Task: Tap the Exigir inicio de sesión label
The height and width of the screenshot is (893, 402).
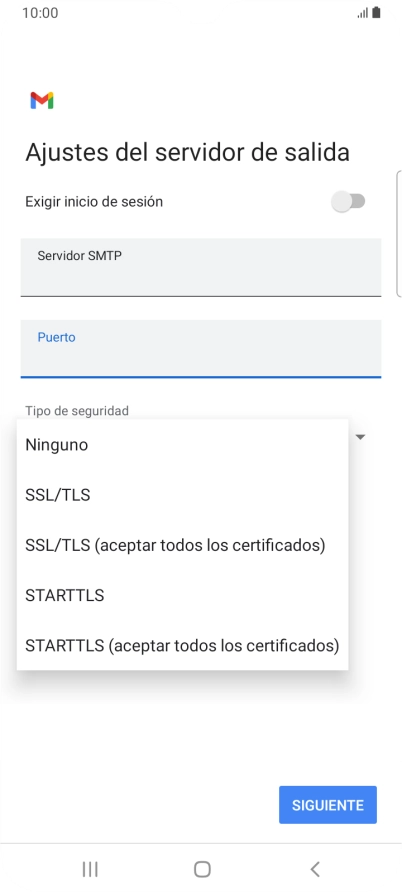Action: point(94,202)
